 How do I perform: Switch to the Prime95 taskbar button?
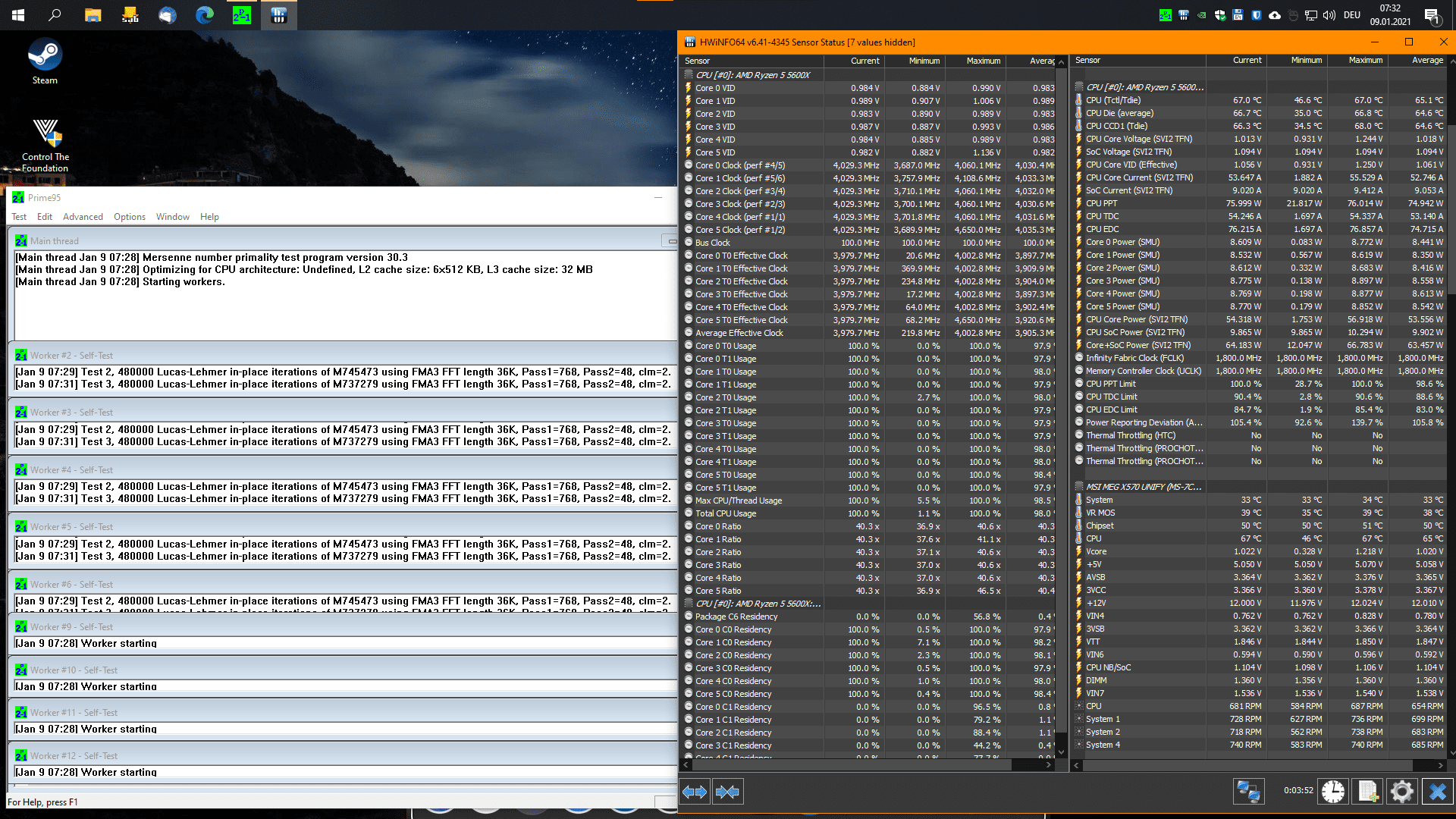pyautogui.click(x=242, y=15)
